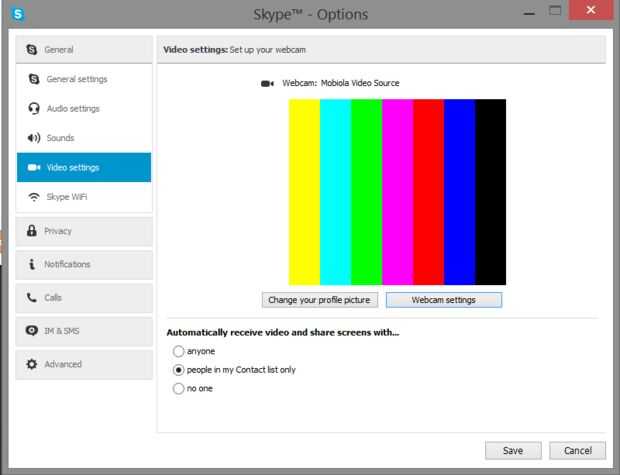Click the webcam icon next to Webcam label
620x475 pixels.
[267, 83]
